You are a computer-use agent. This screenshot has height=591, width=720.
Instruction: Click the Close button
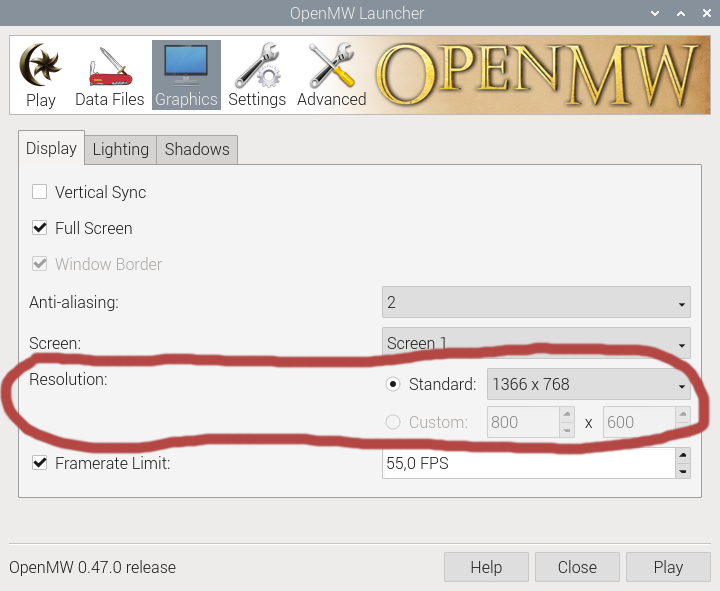click(577, 567)
